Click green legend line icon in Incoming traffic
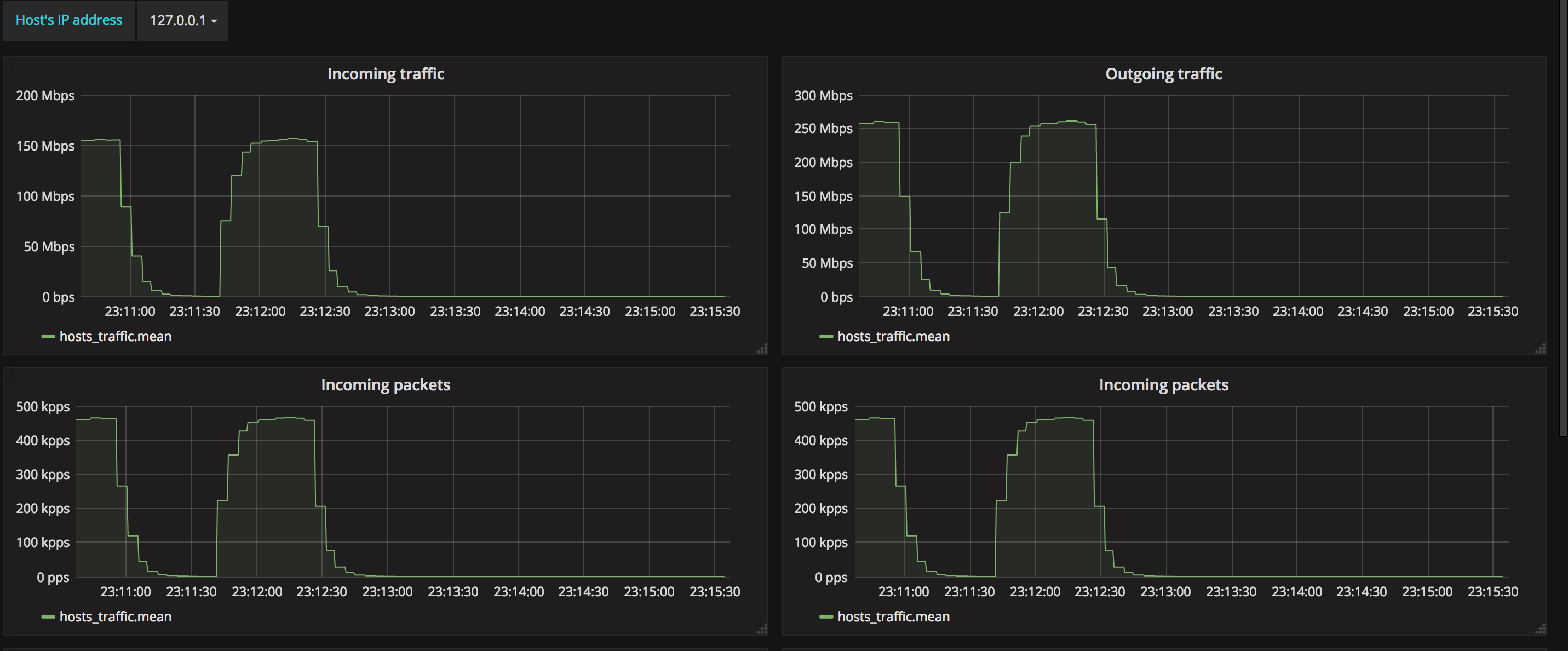 tap(48, 337)
